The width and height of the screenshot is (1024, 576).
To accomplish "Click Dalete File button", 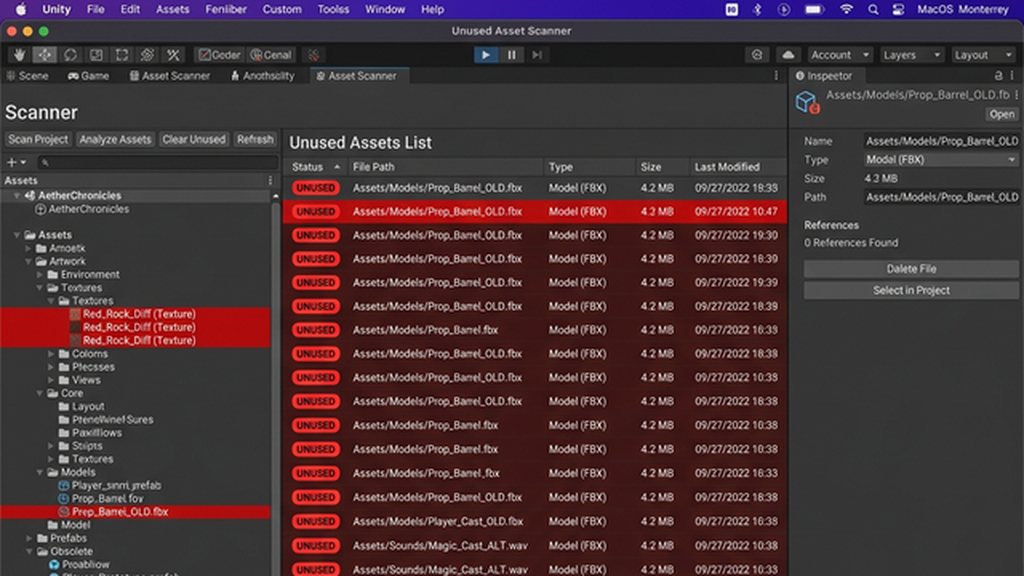I will (911, 268).
